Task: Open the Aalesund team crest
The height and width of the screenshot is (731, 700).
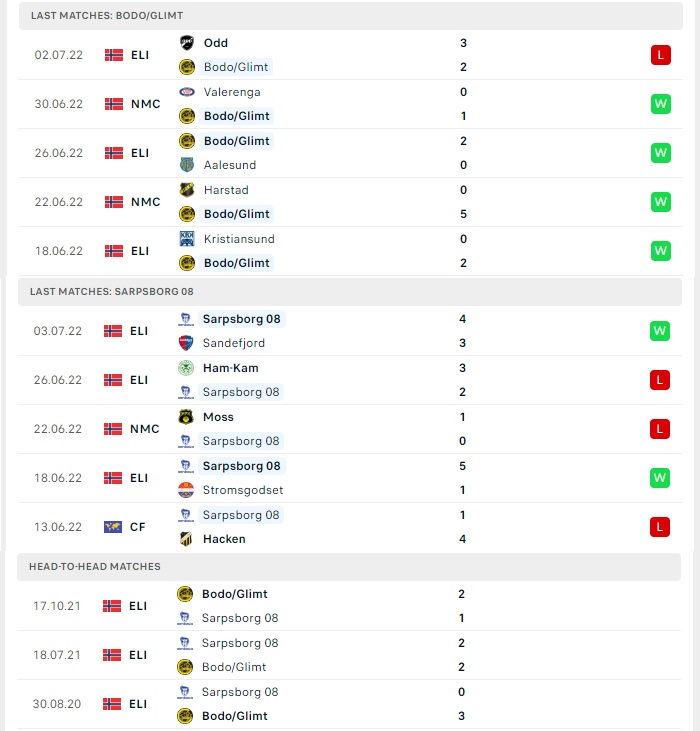Action: point(187,165)
